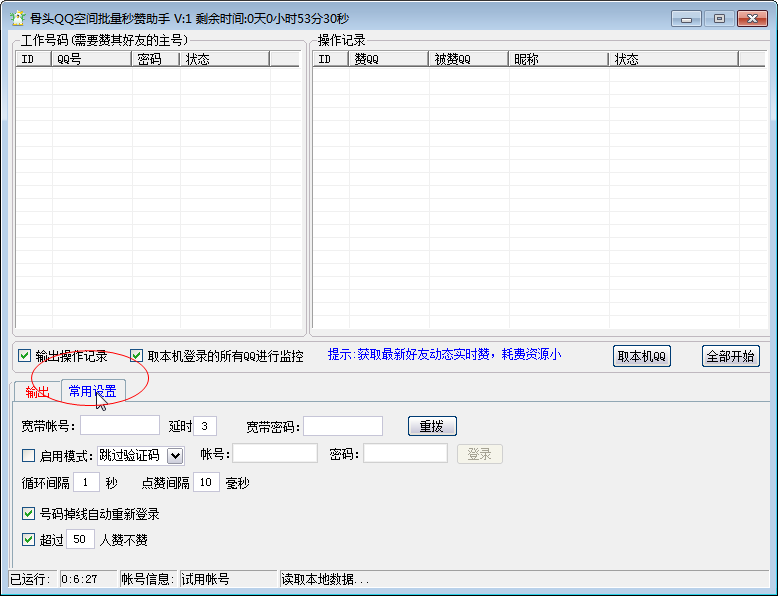Viewport: 778px width, 596px height.
Task: Open the 跳过验证码 mode dropdown
Action: 175,456
